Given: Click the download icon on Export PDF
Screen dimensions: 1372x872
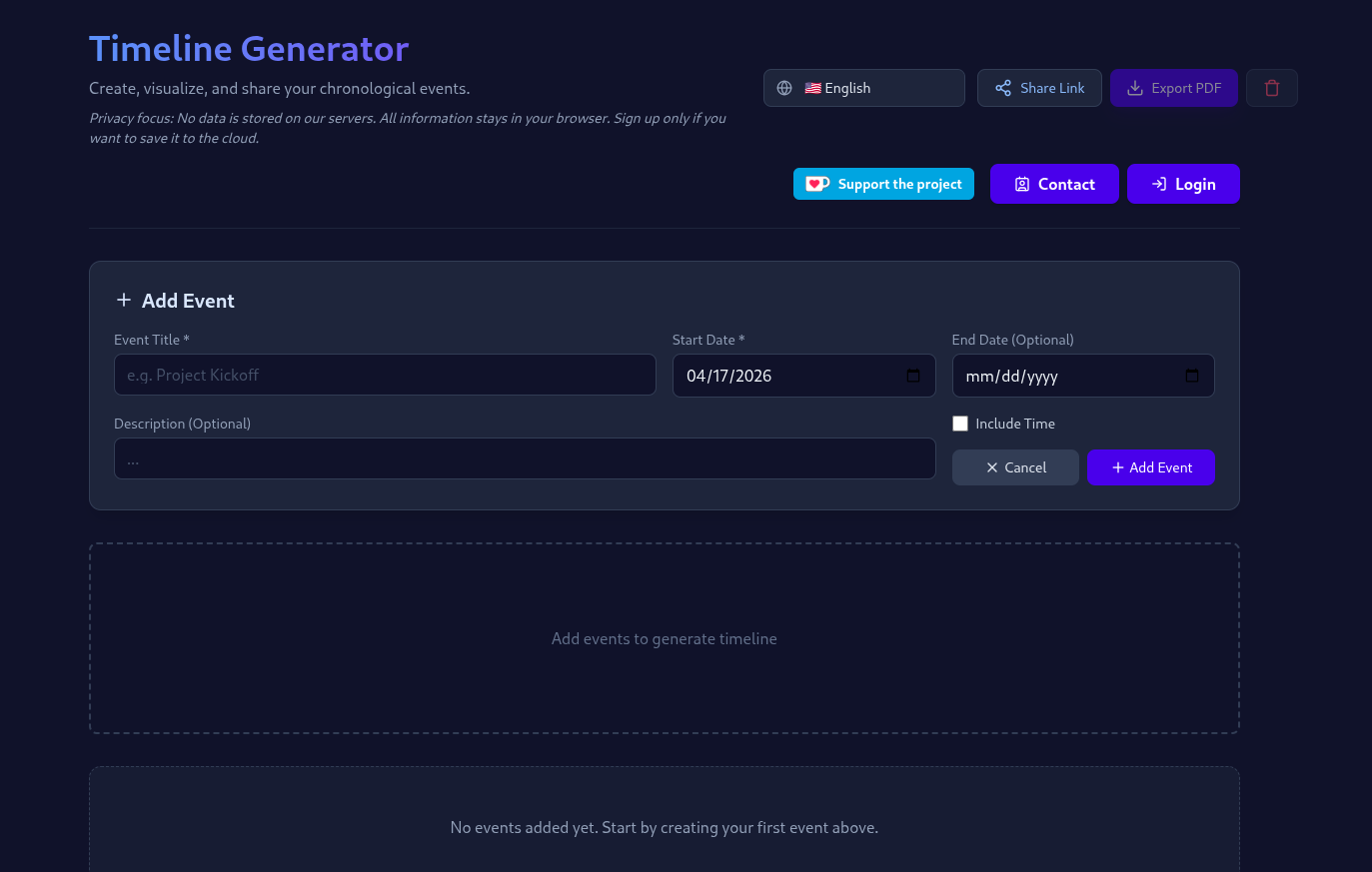Looking at the screenshot, I should coord(1135,88).
